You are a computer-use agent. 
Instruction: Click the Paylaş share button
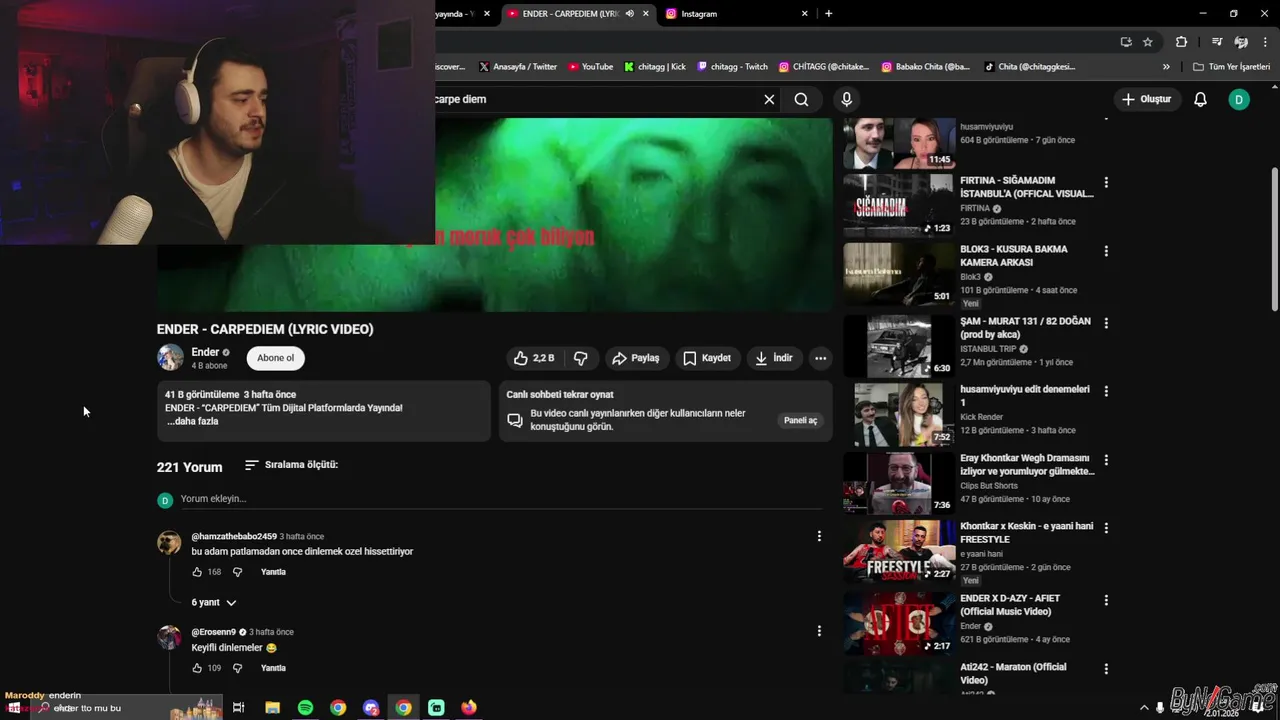(636, 358)
